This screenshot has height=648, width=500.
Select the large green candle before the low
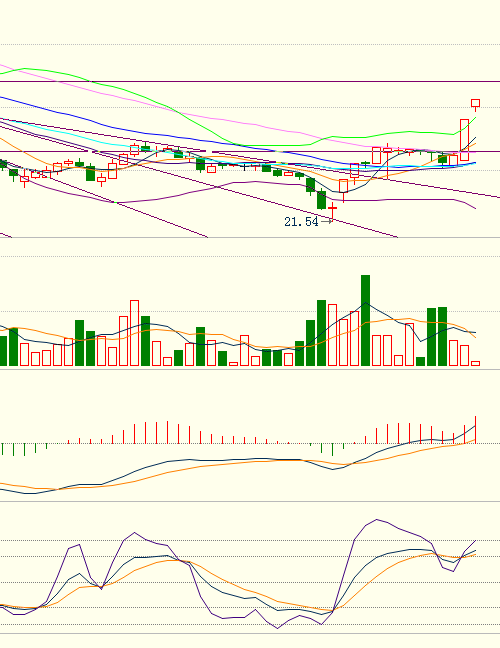(321, 200)
